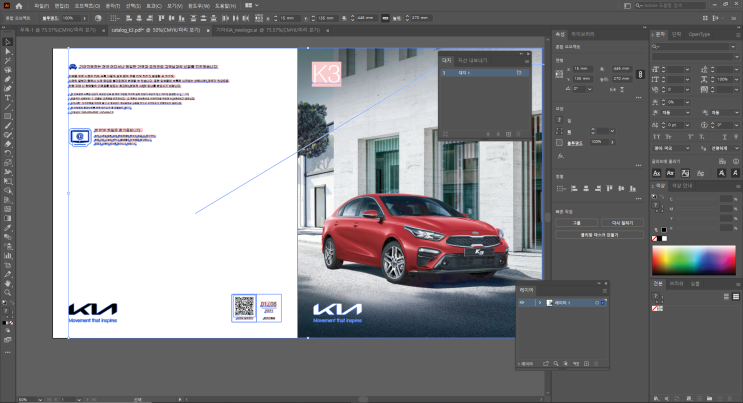The width and height of the screenshot is (743, 403).
Task: Click the X position input field in control bar
Action: point(290,18)
